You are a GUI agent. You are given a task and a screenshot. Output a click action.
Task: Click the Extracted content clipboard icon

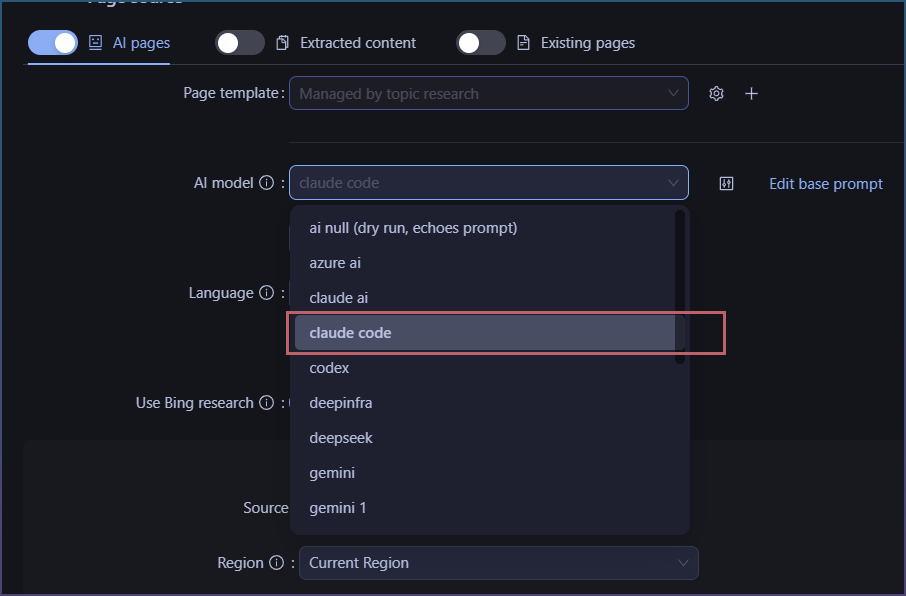pyautogui.click(x=283, y=43)
